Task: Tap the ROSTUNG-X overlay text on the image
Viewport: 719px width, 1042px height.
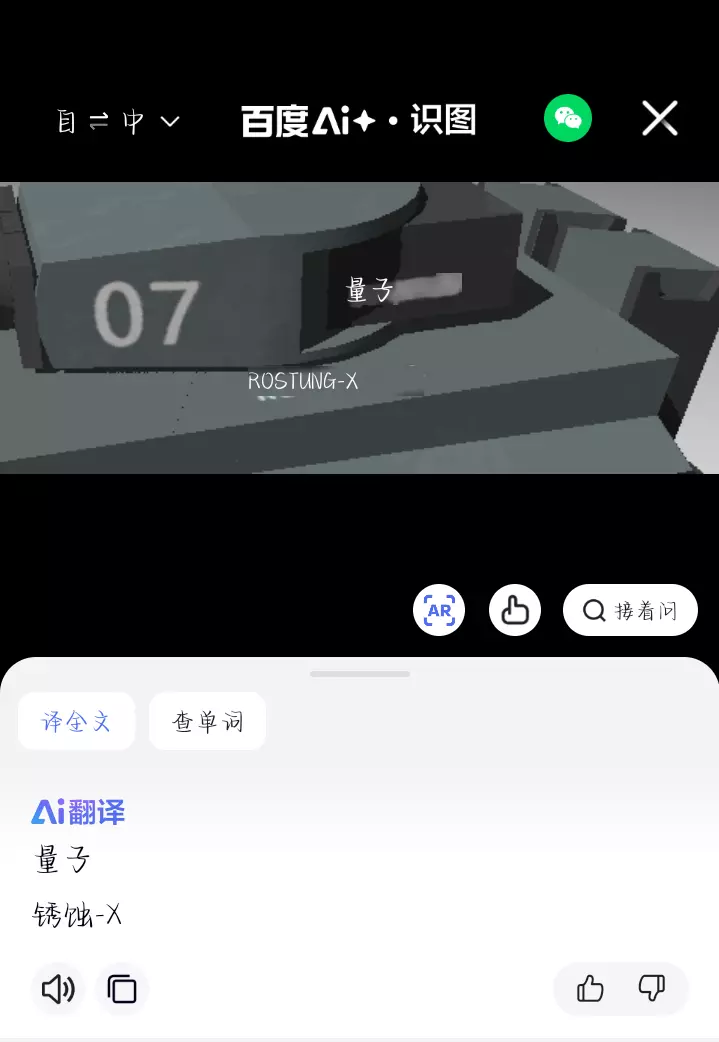Action: (303, 381)
